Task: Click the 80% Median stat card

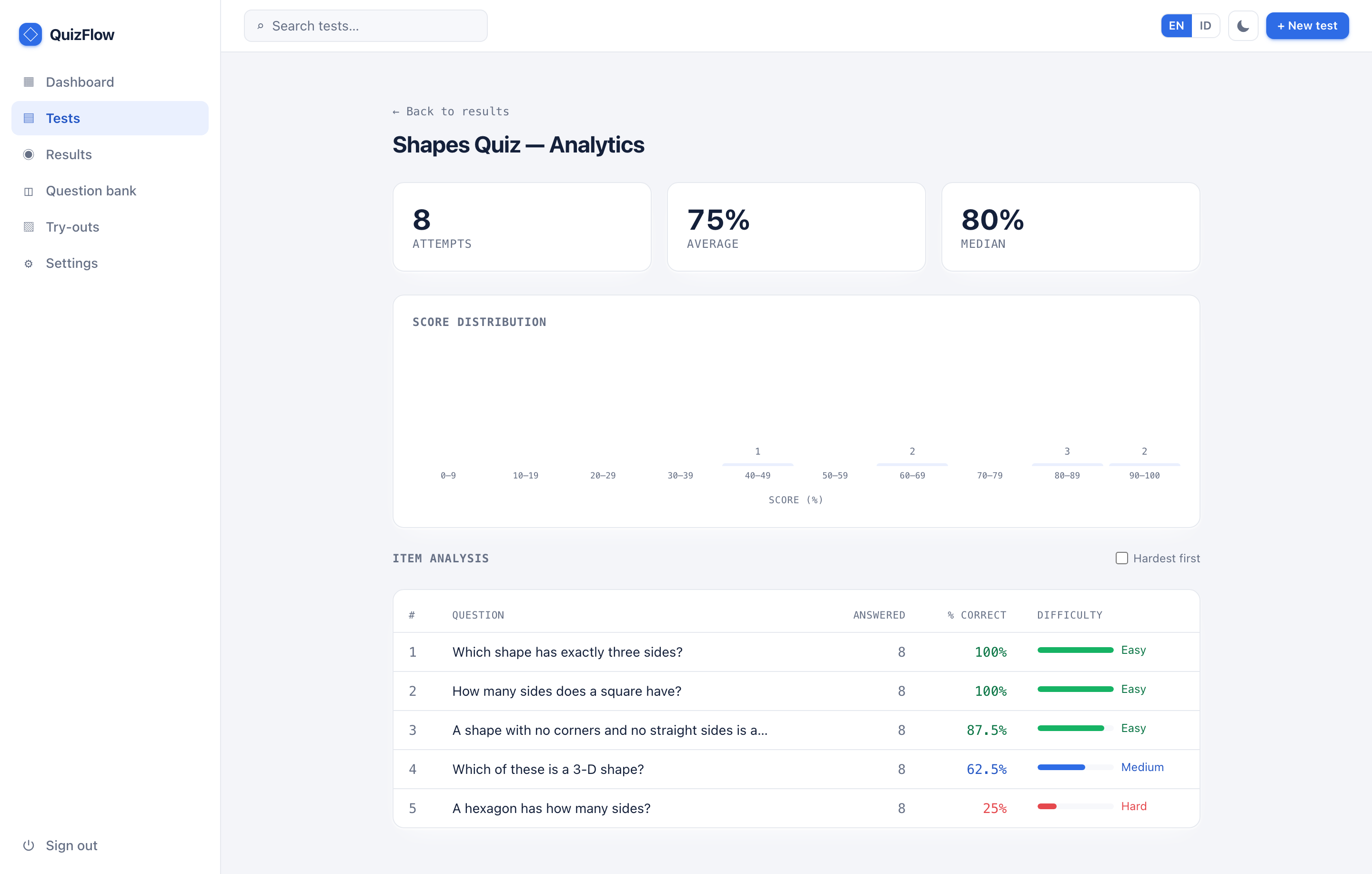Action: 1070,227
